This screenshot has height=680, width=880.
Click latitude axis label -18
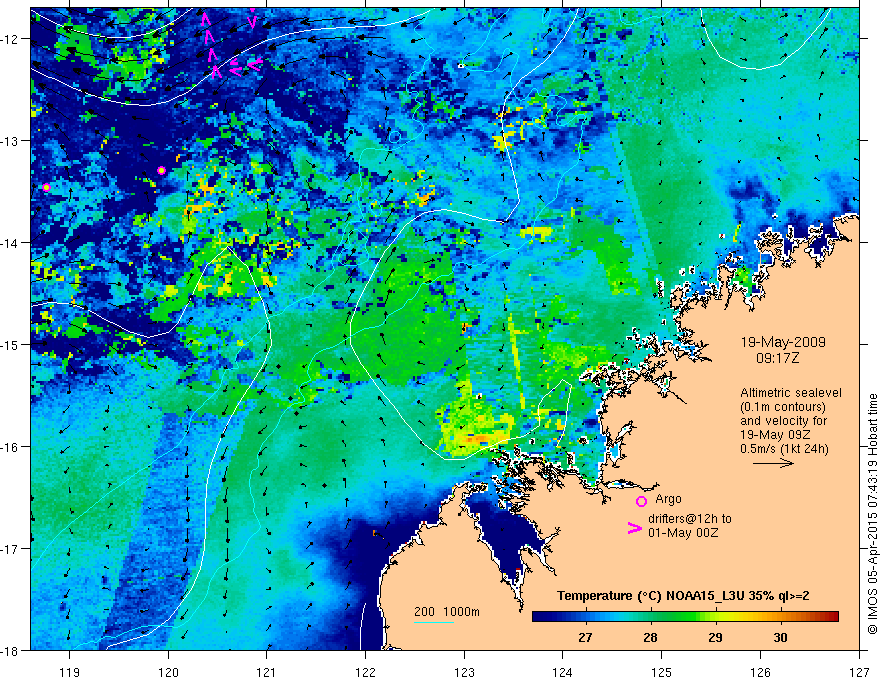coord(10,650)
